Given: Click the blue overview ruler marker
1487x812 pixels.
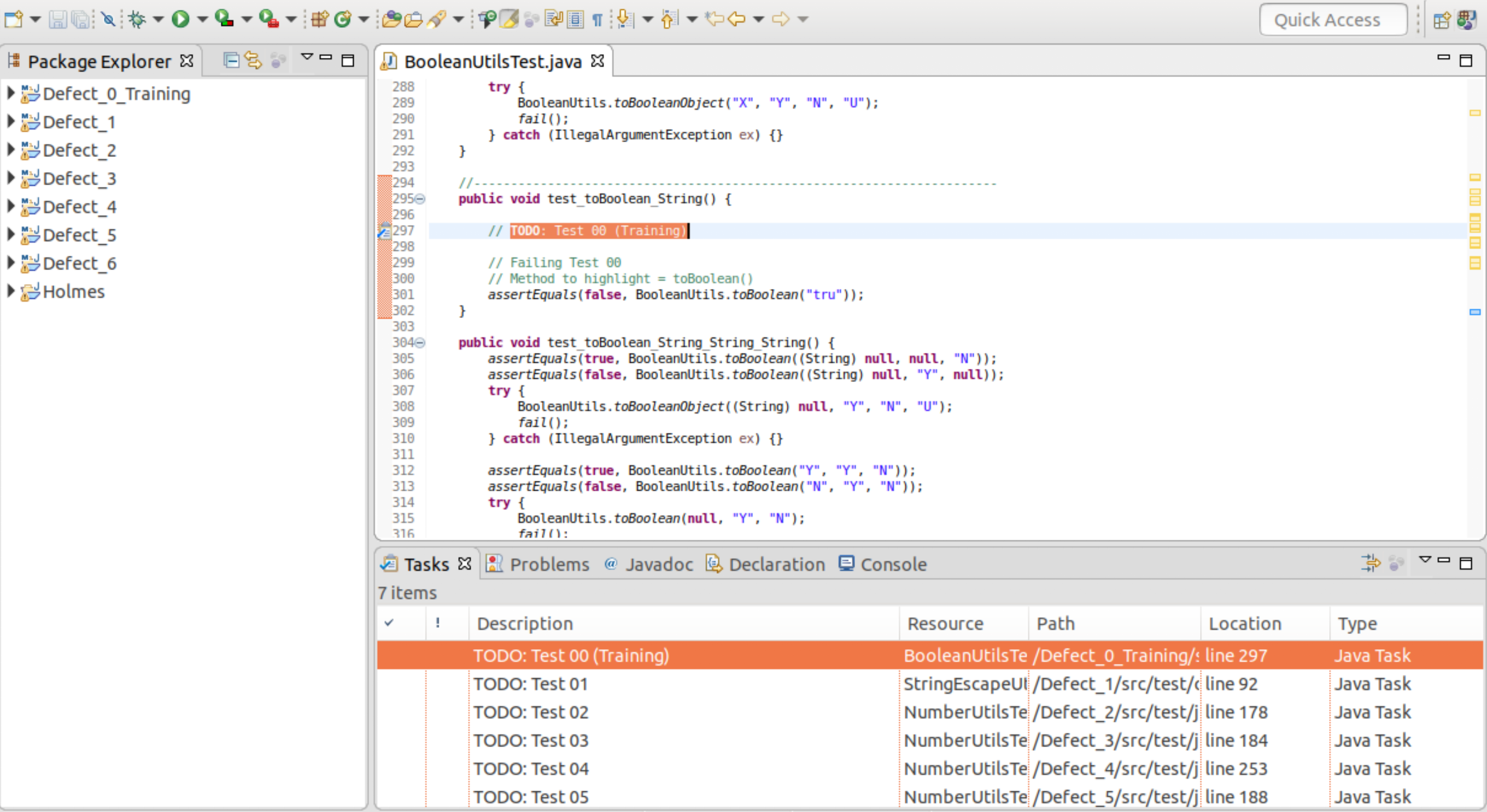Looking at the screenshot, I should pyautogui.click(x=1474, y=311).
